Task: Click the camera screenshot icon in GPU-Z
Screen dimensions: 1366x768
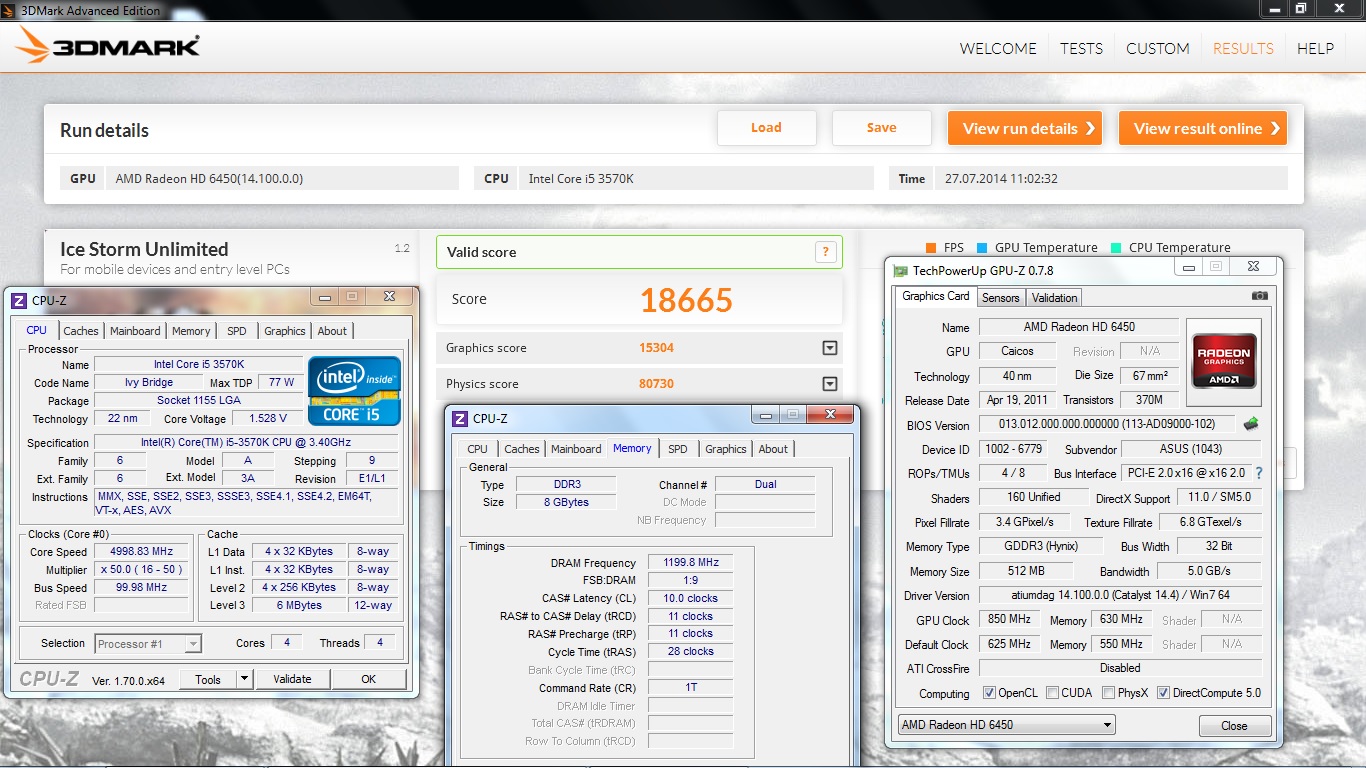Action: (1259, 296)
